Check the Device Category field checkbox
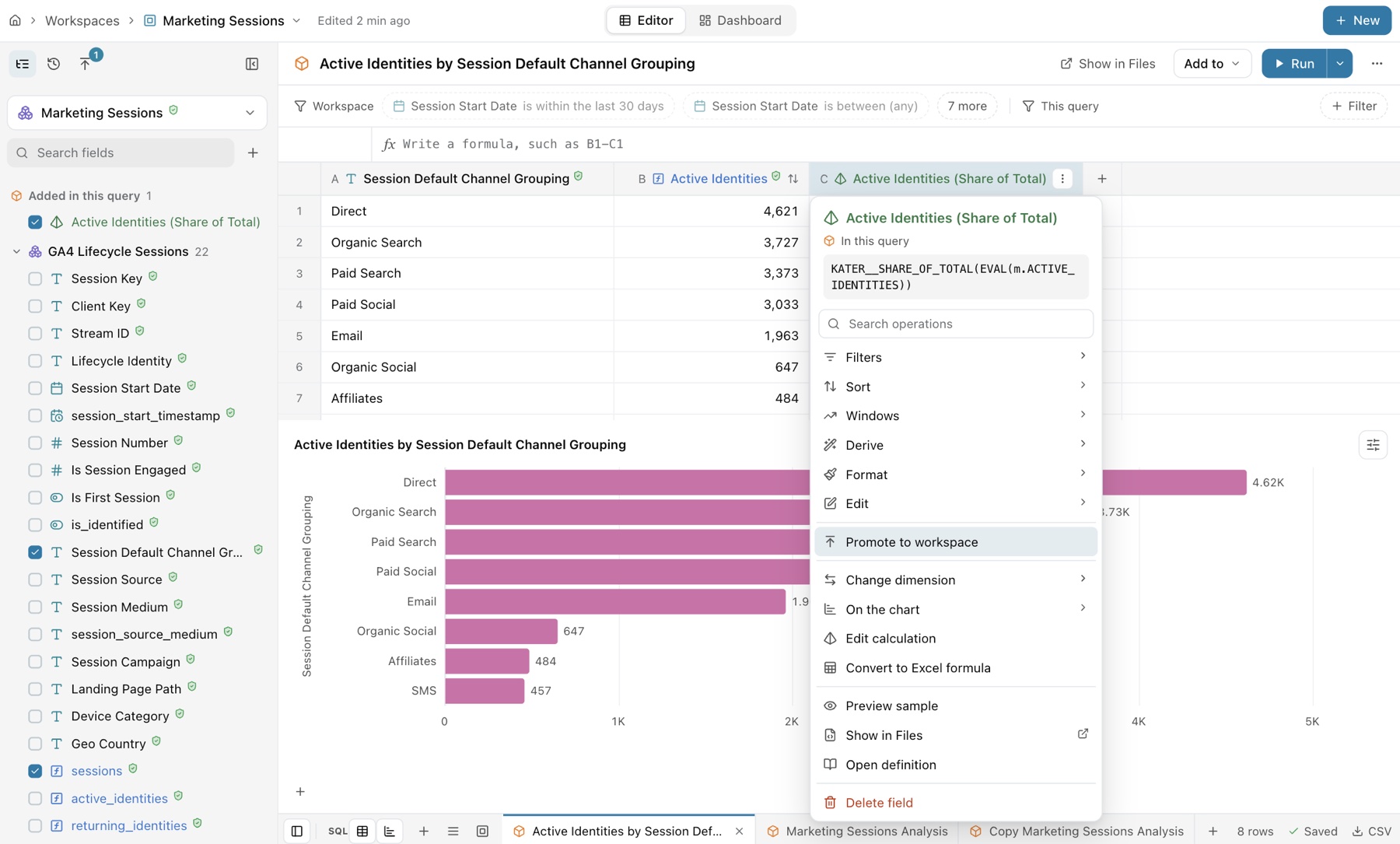 [x=35, y=716]
